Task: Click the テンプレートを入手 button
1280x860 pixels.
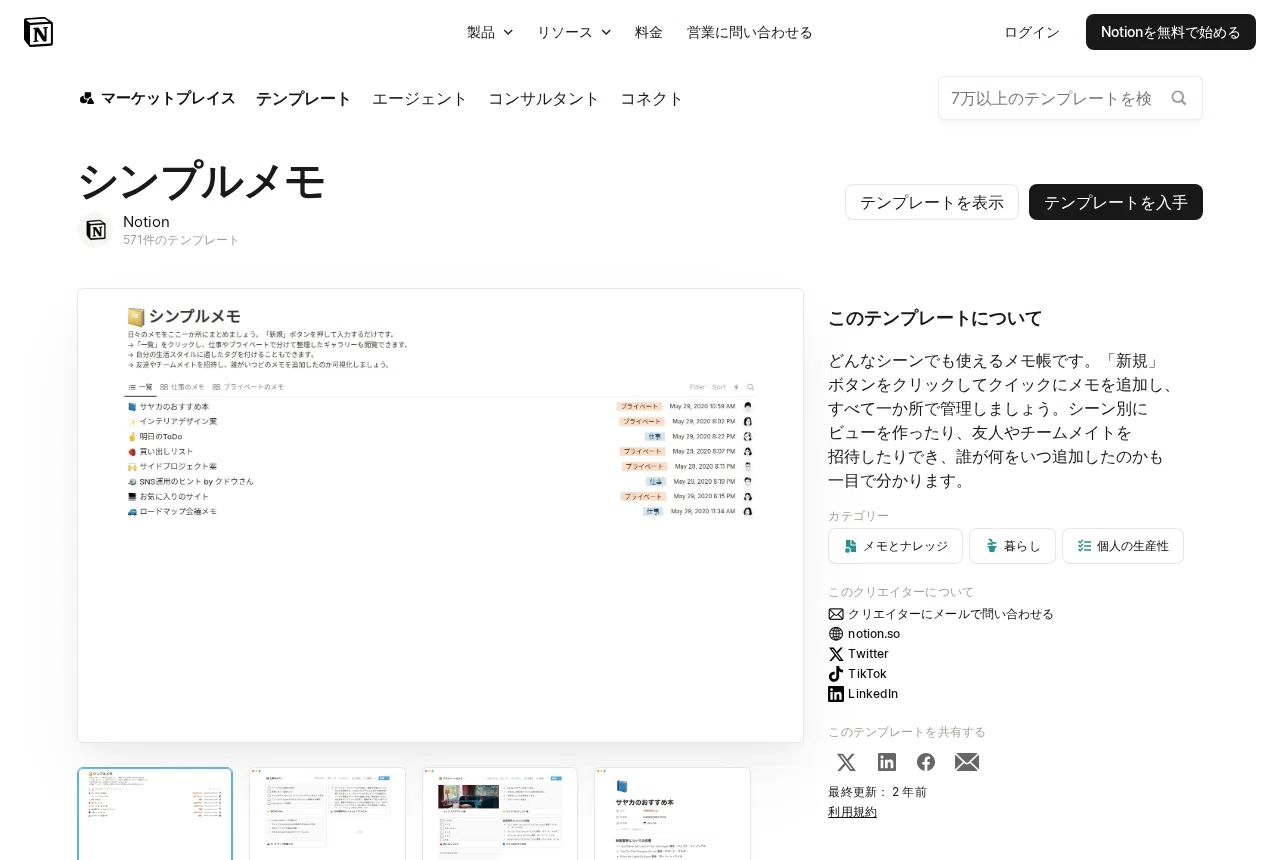Action: (x=1116, y=202)
